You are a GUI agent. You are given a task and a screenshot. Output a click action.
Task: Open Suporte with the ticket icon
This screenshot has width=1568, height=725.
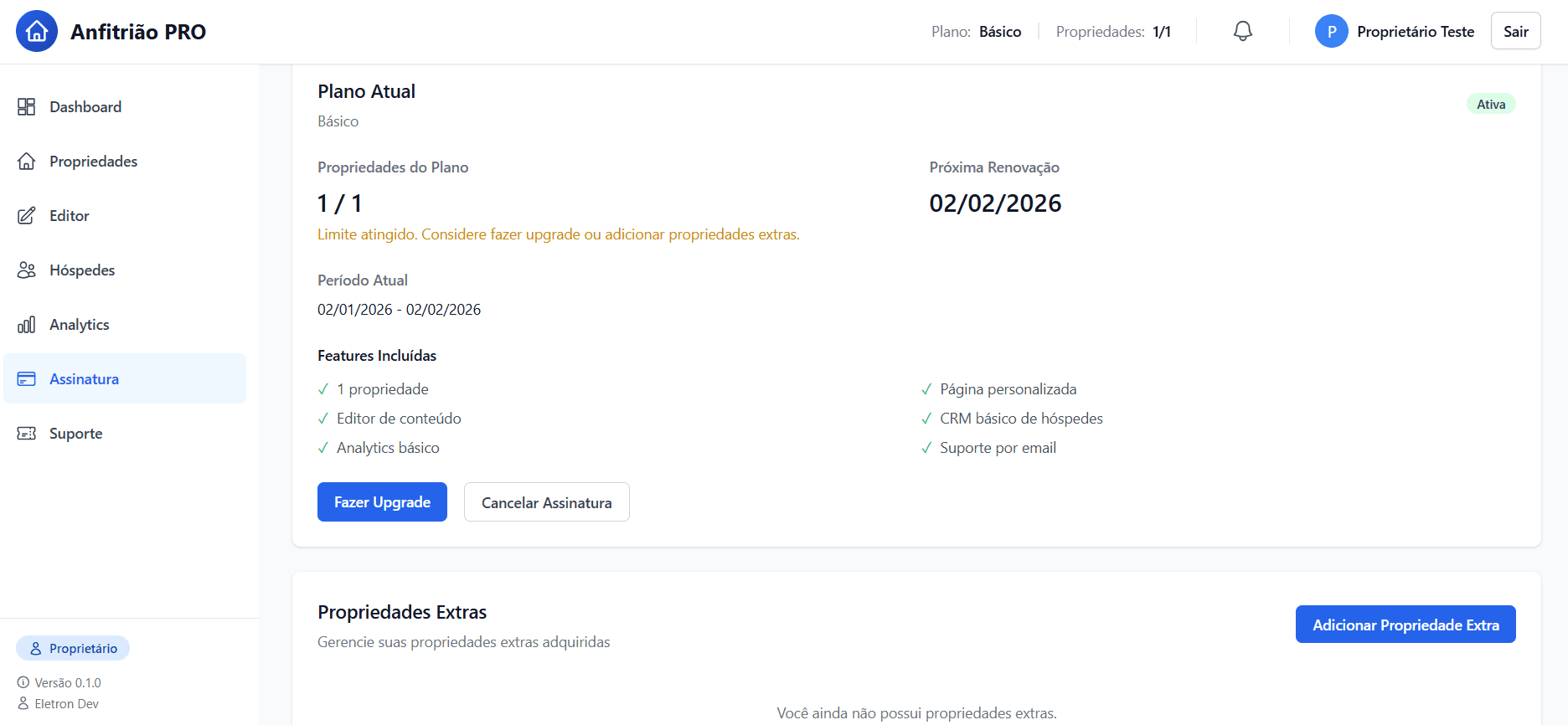click(x=26, y=433)
